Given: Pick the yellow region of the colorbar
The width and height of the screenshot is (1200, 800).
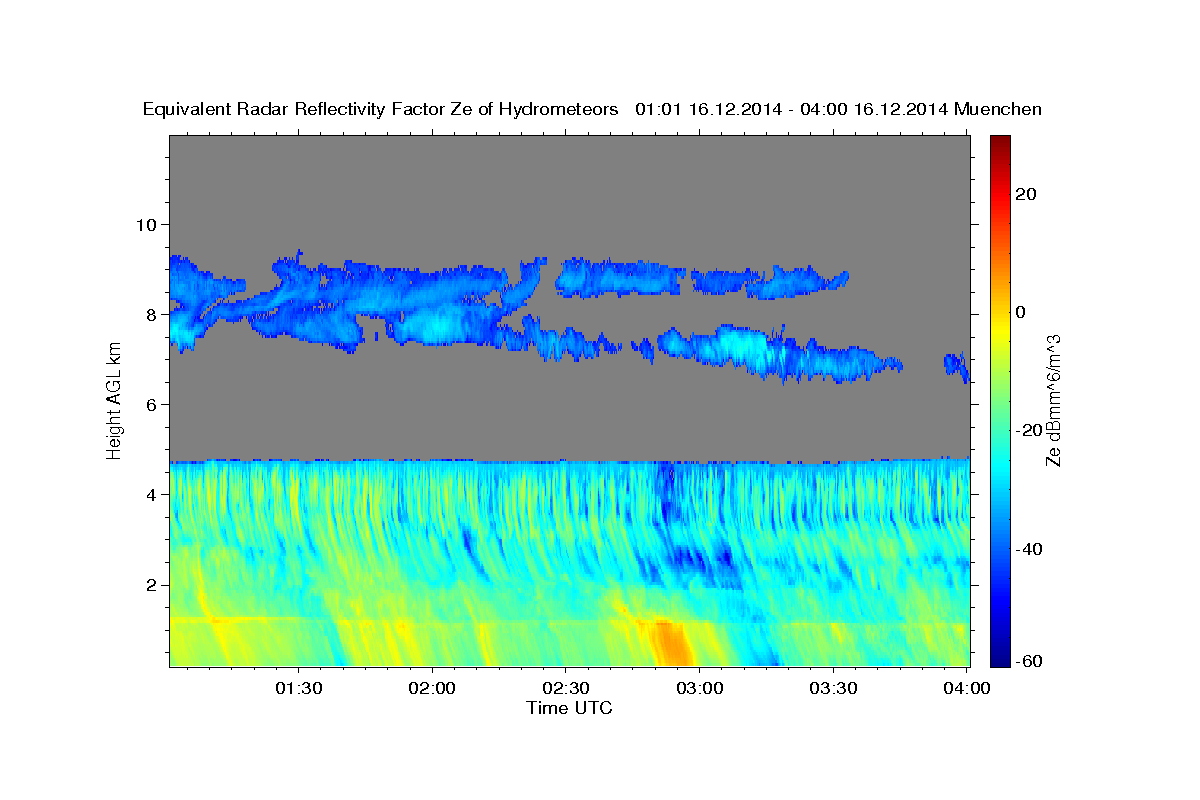Looking at the screenshot, I should click(x=1001, y=330).
